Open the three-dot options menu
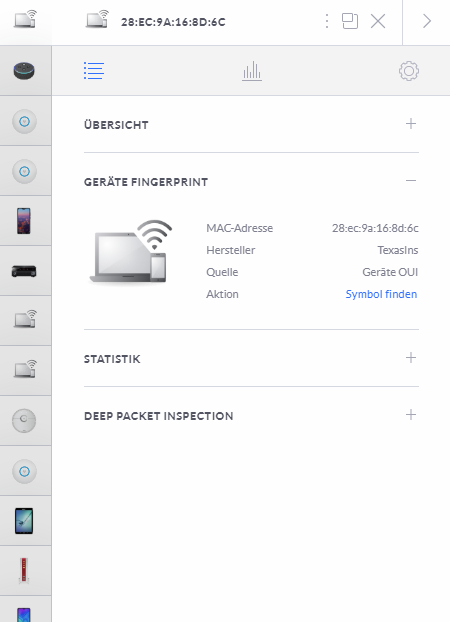Image resolution: width=450 pixels, height=622 pixels. [327, 21]
